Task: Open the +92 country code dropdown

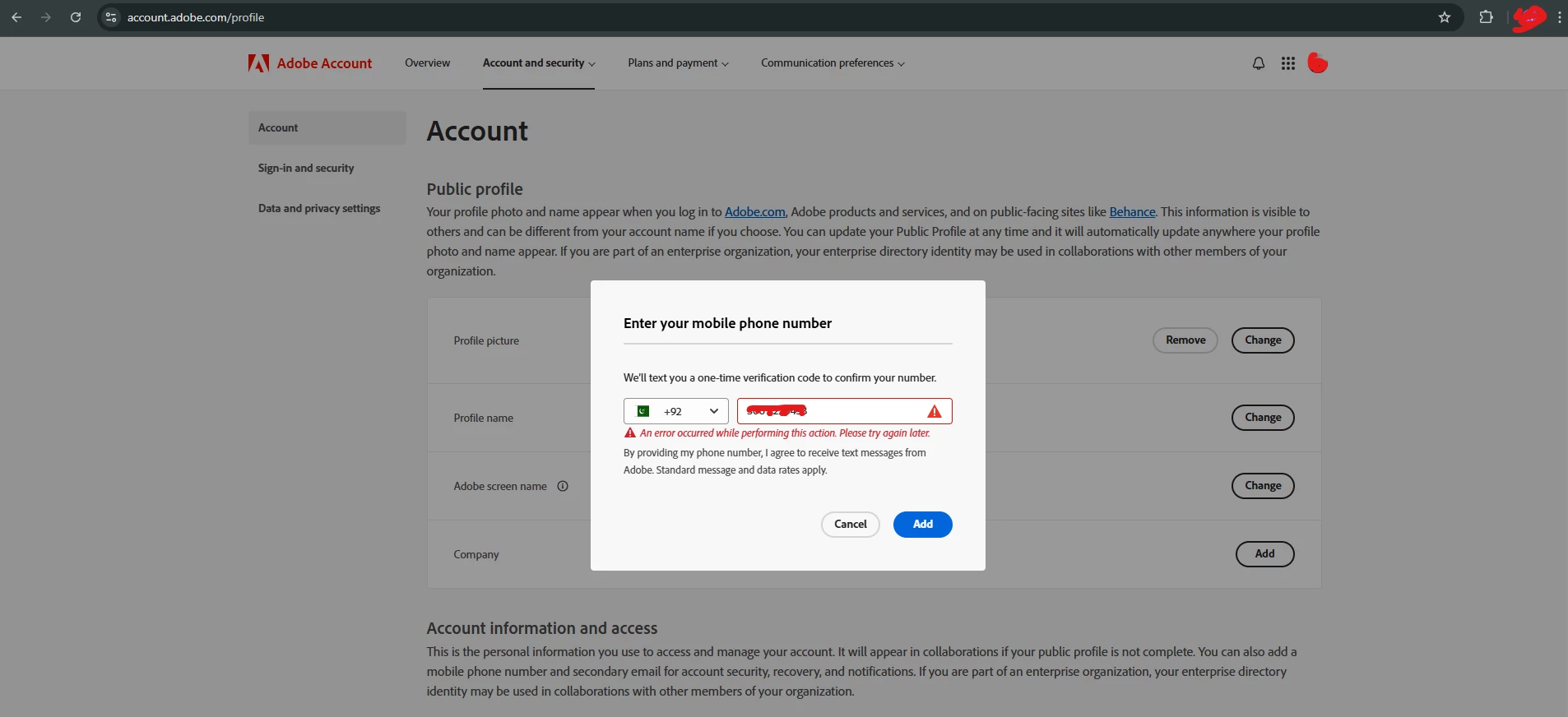Action: 676,411
